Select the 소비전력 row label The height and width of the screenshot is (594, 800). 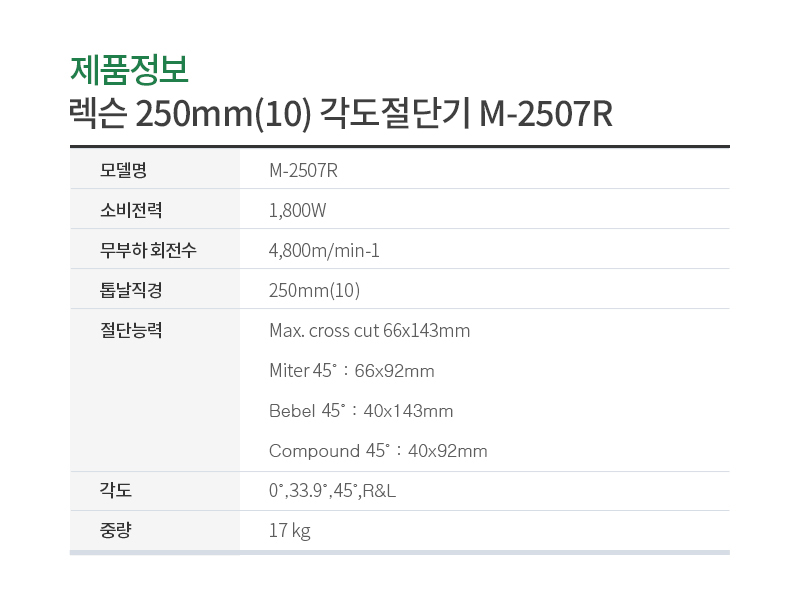pos(131,210)
